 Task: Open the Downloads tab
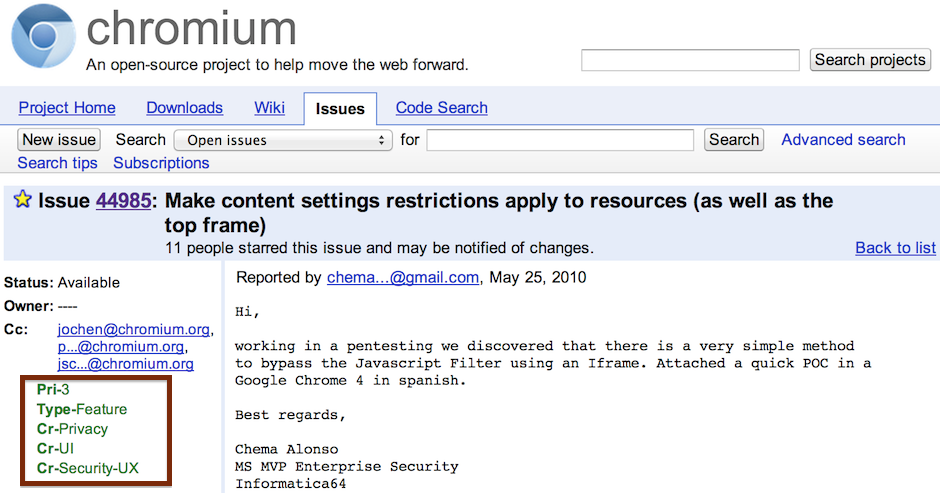184,108
